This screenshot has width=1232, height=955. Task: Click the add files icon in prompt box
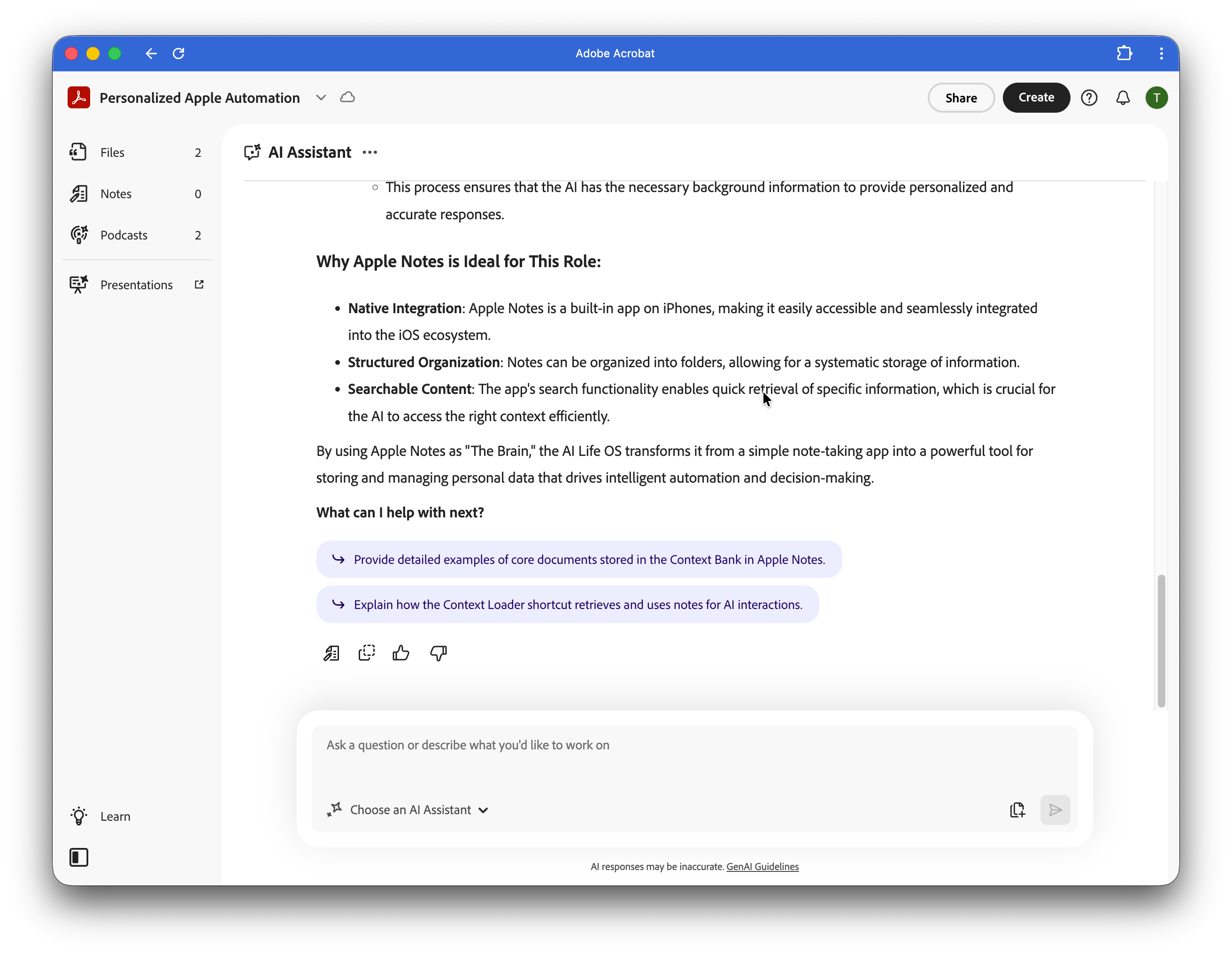click(1017, 810)
